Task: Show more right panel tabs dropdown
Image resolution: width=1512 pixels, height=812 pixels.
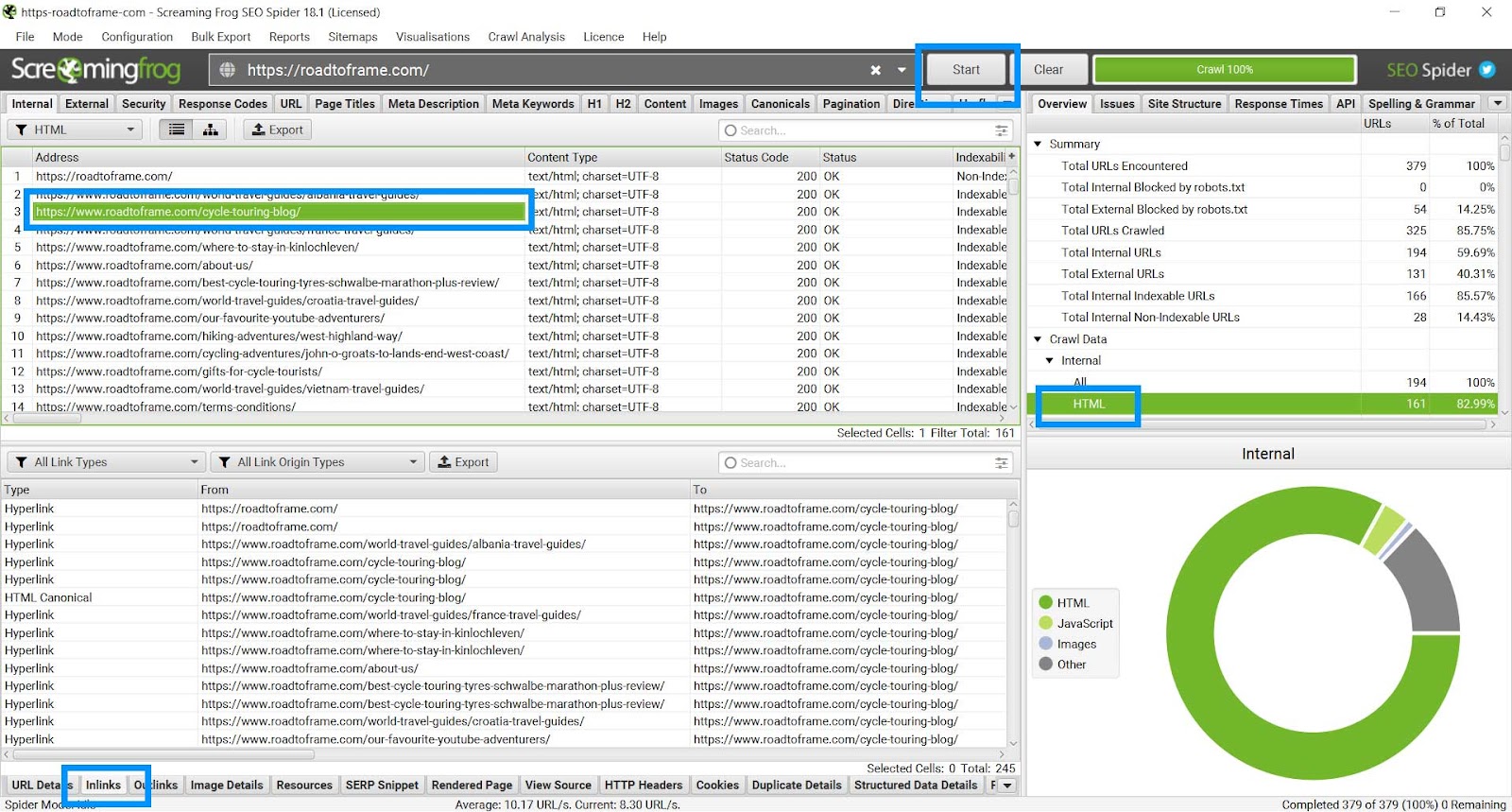Action: [x=1498, y=103]
